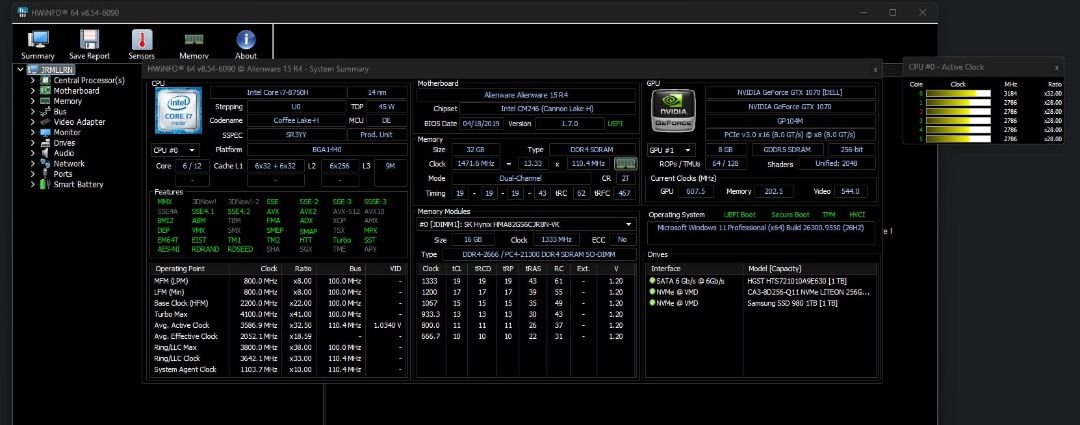Image resolution: width=1080 pixels, height=425 pixels.
Task: Click Core 3 clock bar in Active Clock
Action: tap(958, 120)
